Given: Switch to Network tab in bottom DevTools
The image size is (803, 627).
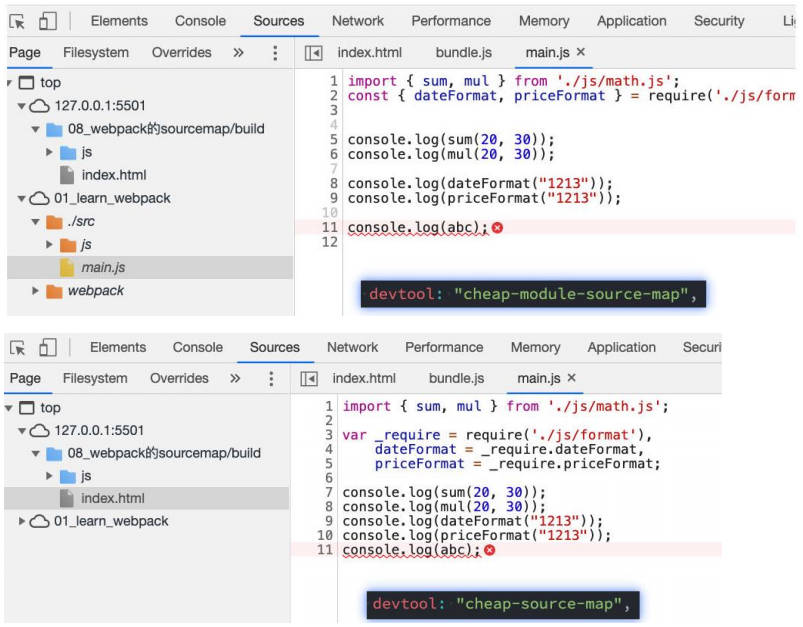Looking at the screenshot, I should coord(352,347).
